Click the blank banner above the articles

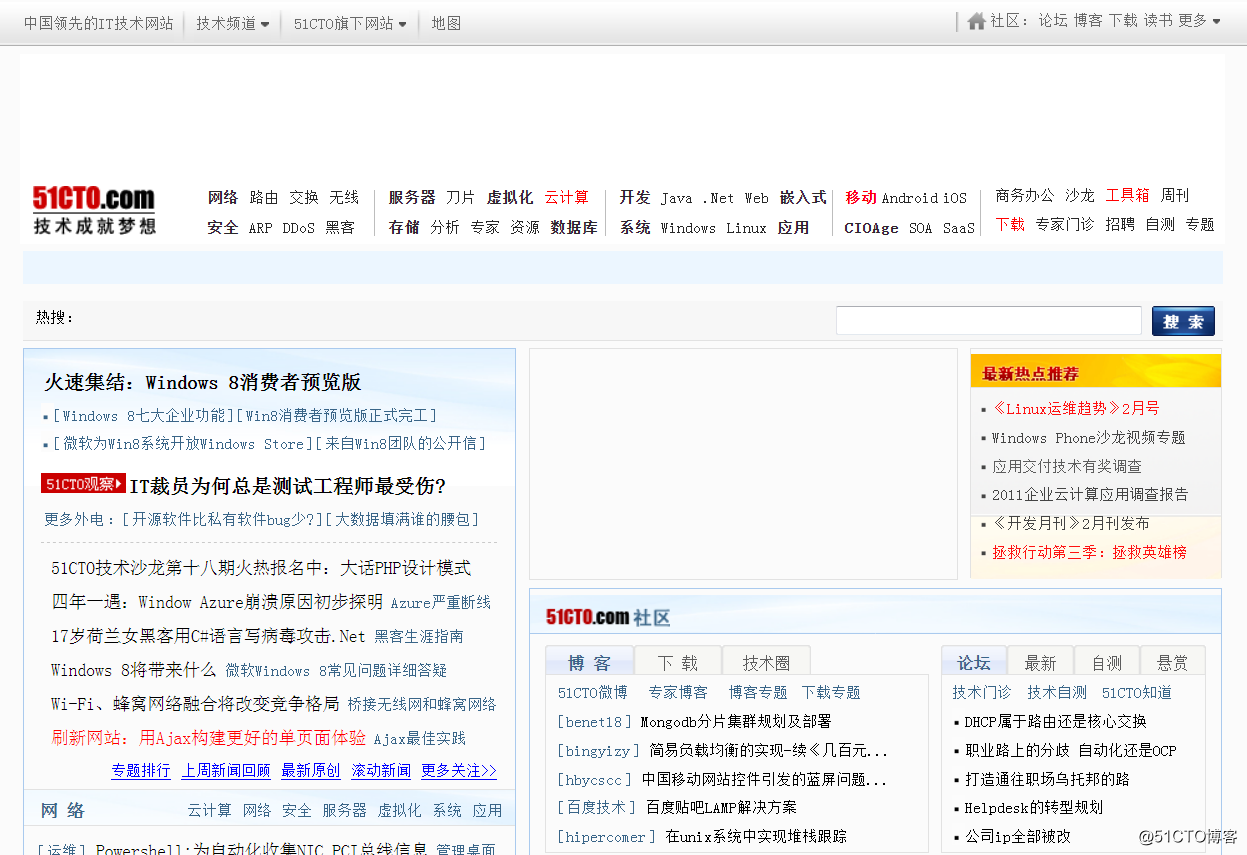pyautogui.click(x=622, y=267)
